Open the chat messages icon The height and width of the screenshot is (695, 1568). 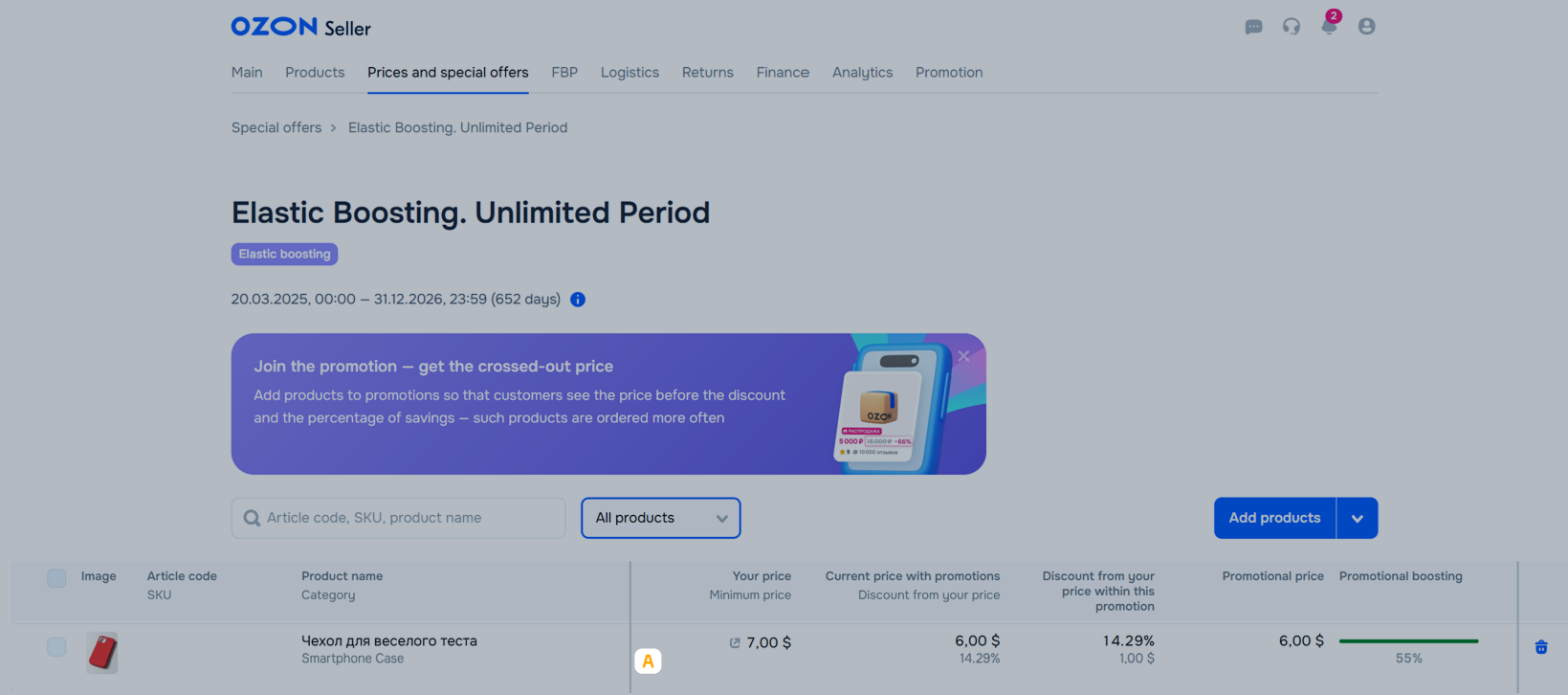[x=1253, y=27]
